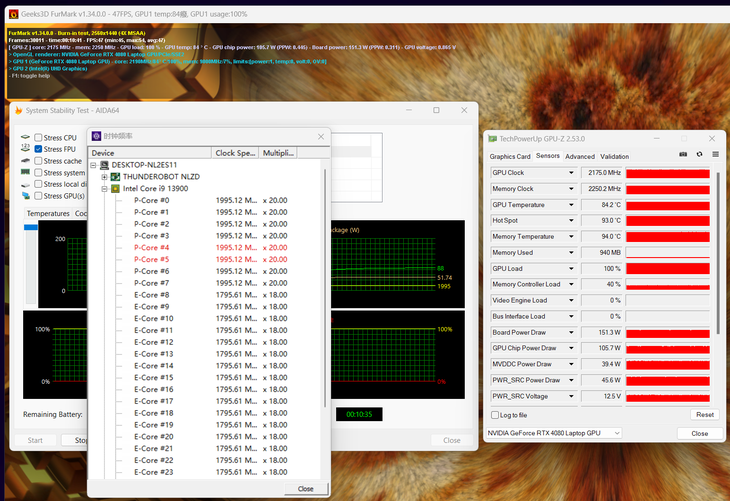Click the Clock Speed column header
Screen dimensions: 730x501
(x=235, y=153)
